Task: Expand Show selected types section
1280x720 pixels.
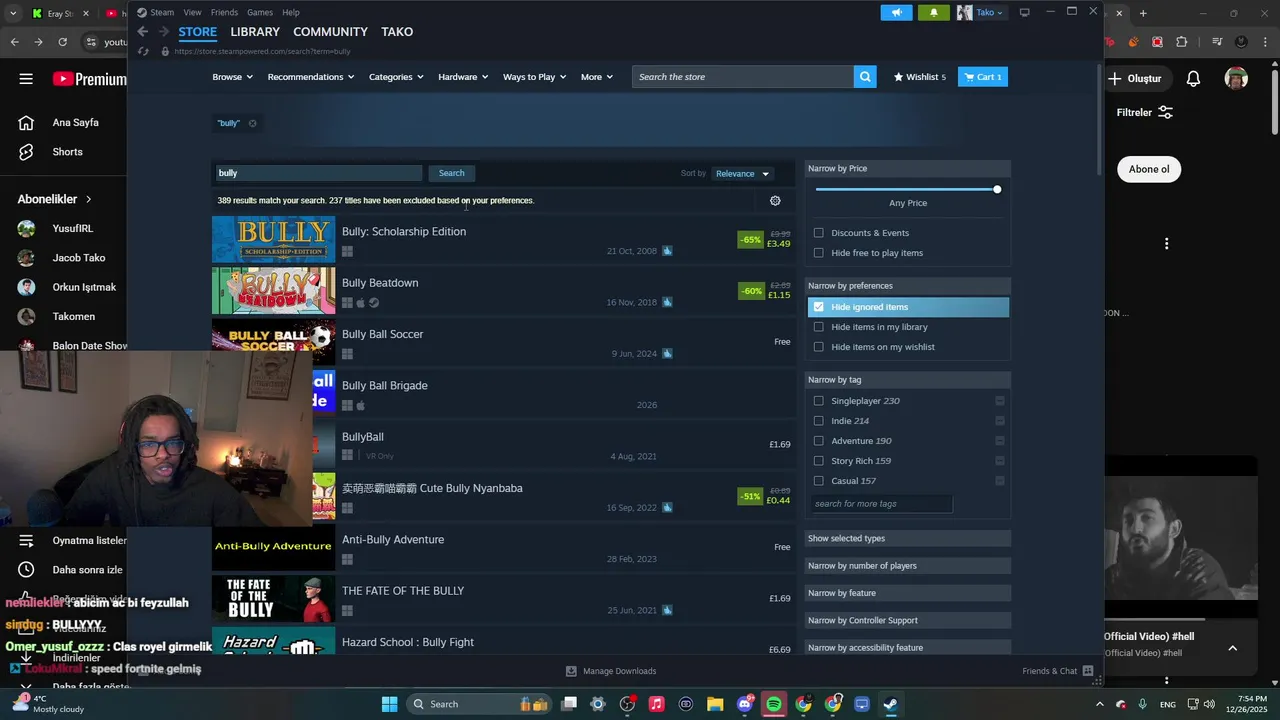Action: 908,538
